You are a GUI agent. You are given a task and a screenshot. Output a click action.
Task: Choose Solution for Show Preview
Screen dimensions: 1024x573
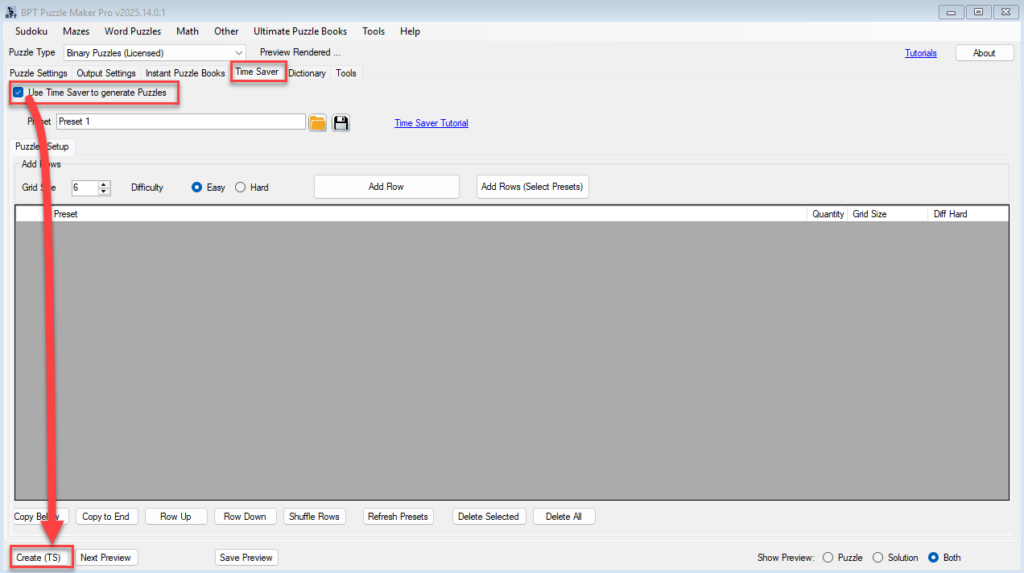(878, 557)
